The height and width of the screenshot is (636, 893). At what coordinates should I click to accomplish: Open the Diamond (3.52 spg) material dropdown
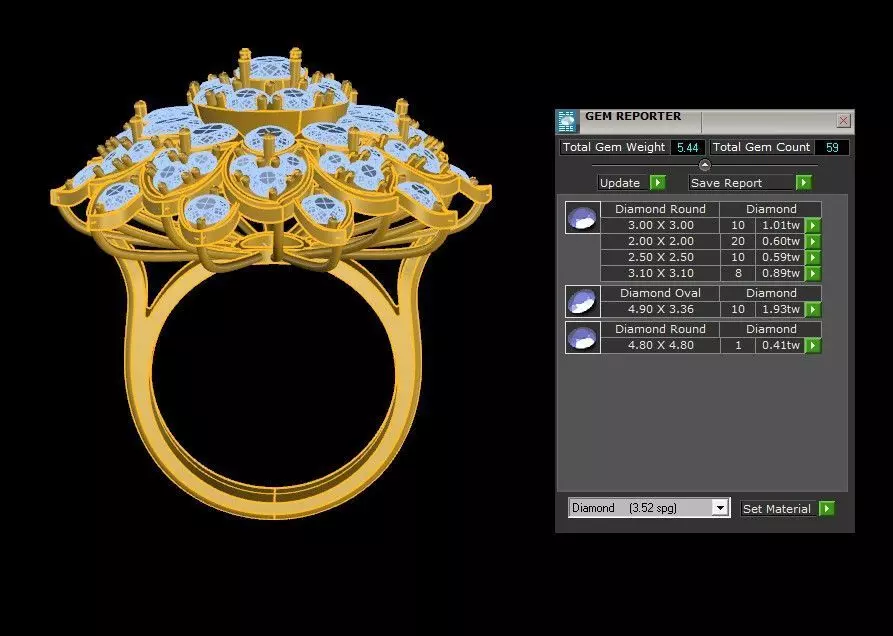649,508
